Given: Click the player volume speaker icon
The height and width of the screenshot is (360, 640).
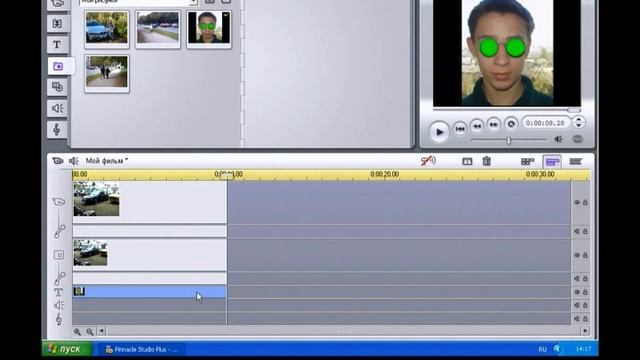Looking at the screenshot, I should (x=558, y=139).
